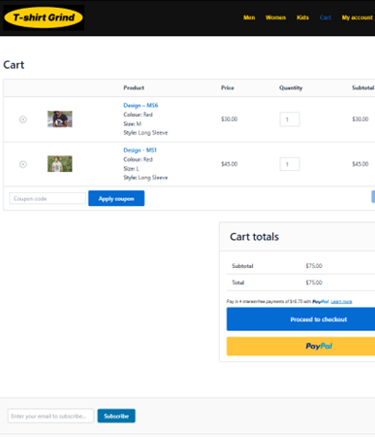Focus the MS1 quantity field
This screenshot has height=437, width=375.
click(290, 164)
